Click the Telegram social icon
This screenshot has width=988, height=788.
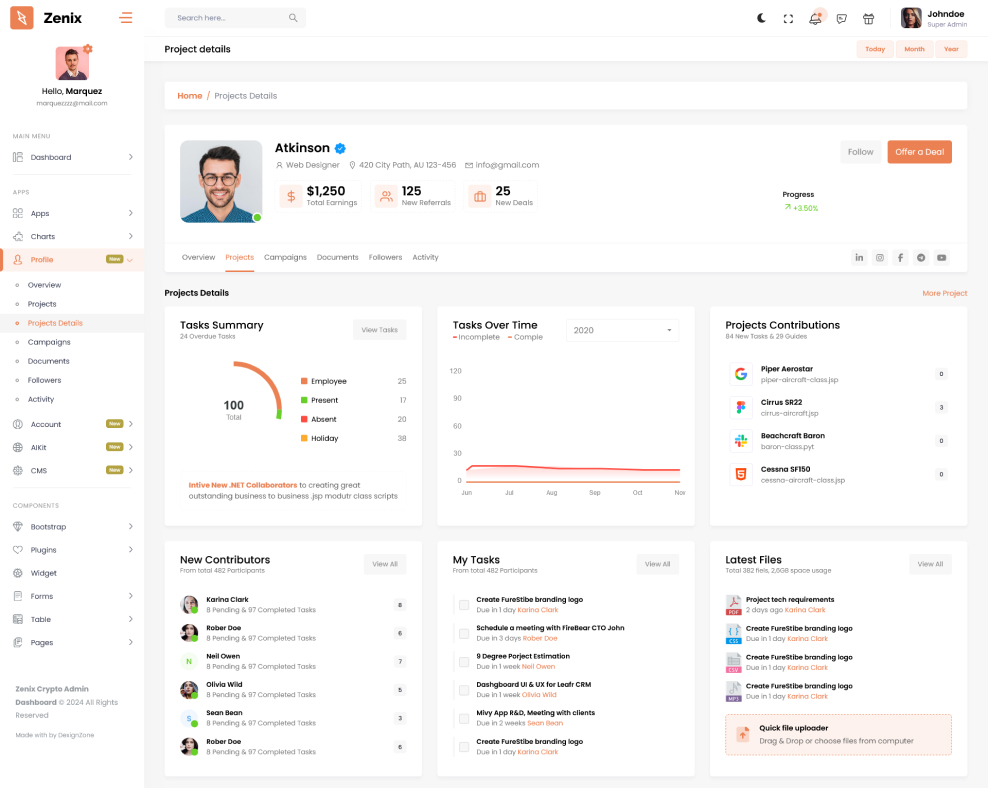click(921, 258)
